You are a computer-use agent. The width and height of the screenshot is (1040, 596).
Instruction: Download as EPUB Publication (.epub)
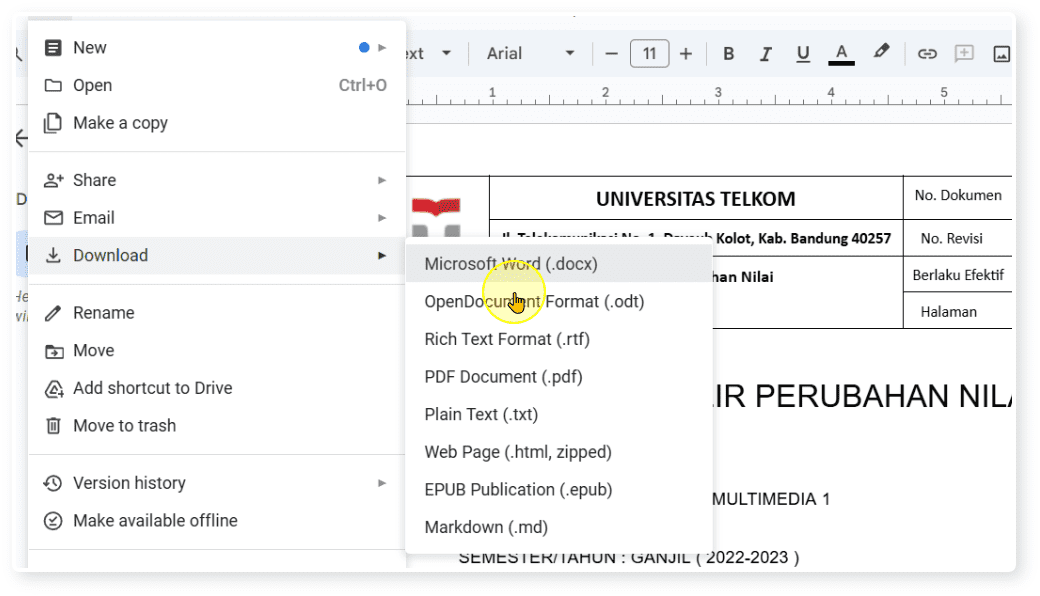(558, 489)
